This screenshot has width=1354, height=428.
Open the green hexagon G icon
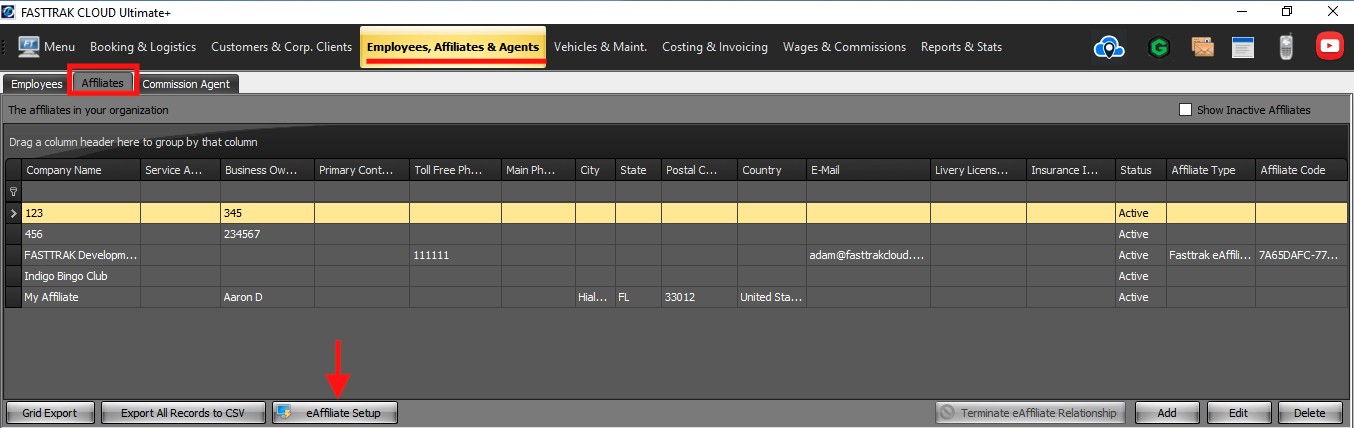tap(1160, 47)
